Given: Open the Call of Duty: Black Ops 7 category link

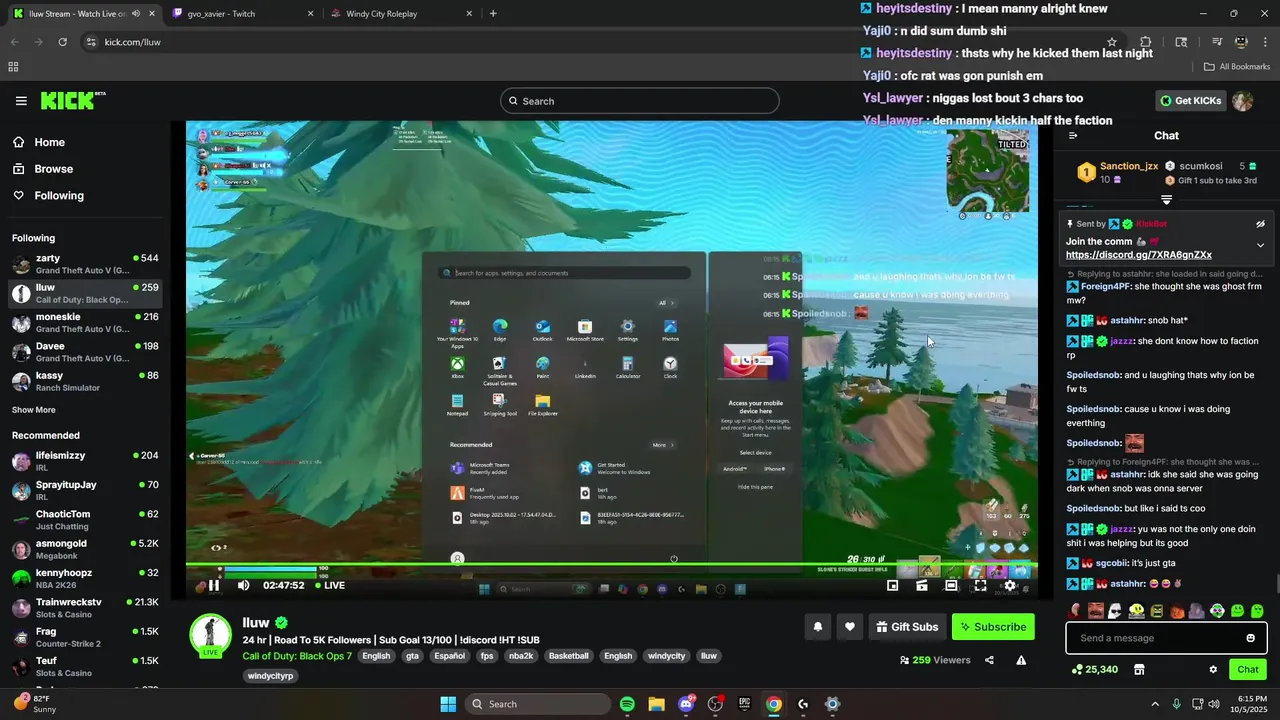Looking at the screenshot, I should click(297, 656).
